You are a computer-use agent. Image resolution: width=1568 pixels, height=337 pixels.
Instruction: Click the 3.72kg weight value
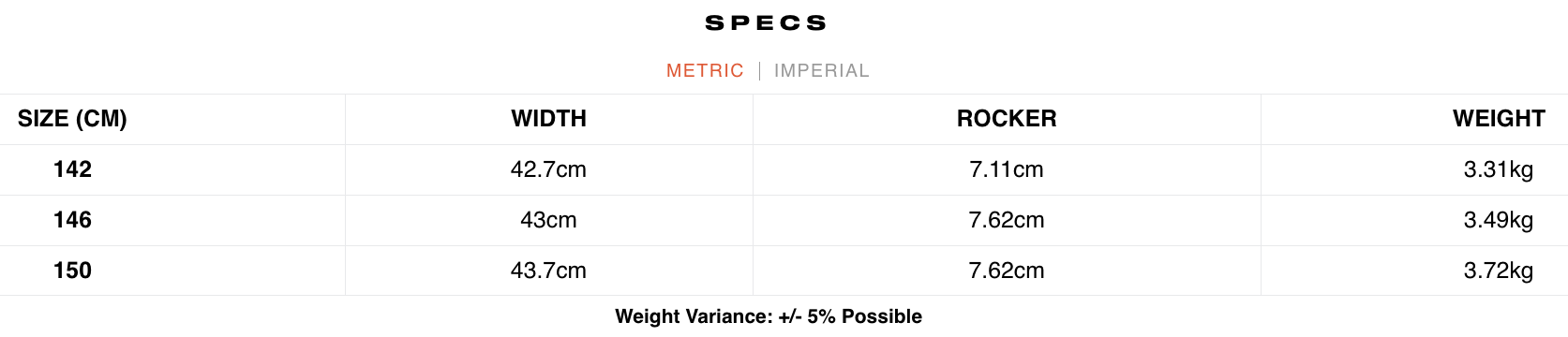click(1499, 271)
